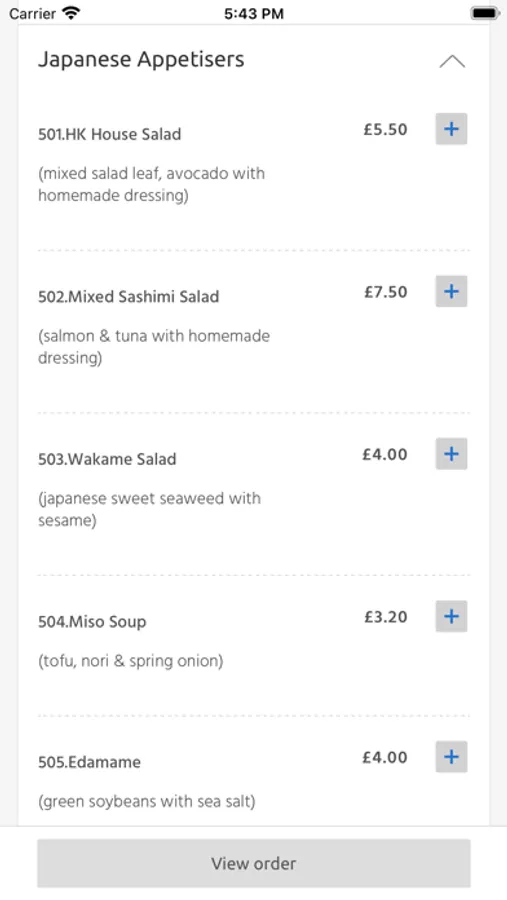The height and width of the screenshot is (900, 507).
Task: Select the 503.Wakame Salad item name
Action: coord(107,459)
